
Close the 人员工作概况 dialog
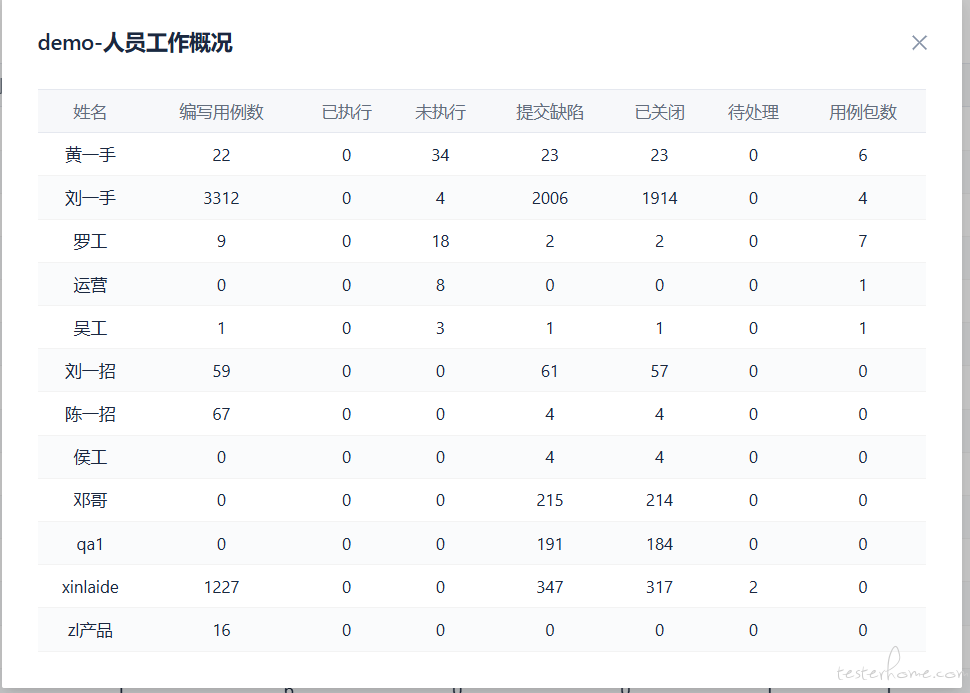coord(919,43)
